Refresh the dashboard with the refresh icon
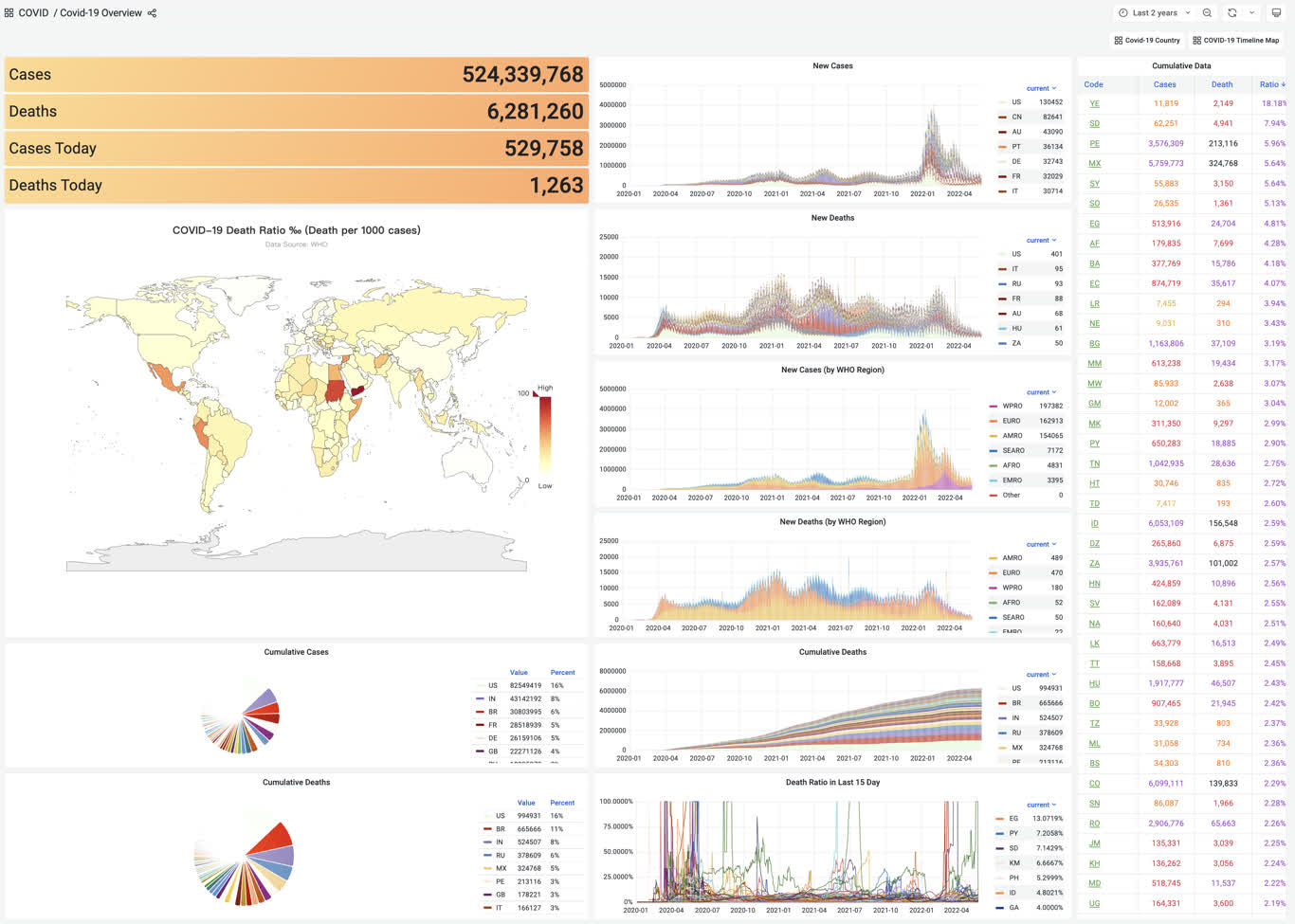1295x924 pixels. click(x=1232, y=13)
